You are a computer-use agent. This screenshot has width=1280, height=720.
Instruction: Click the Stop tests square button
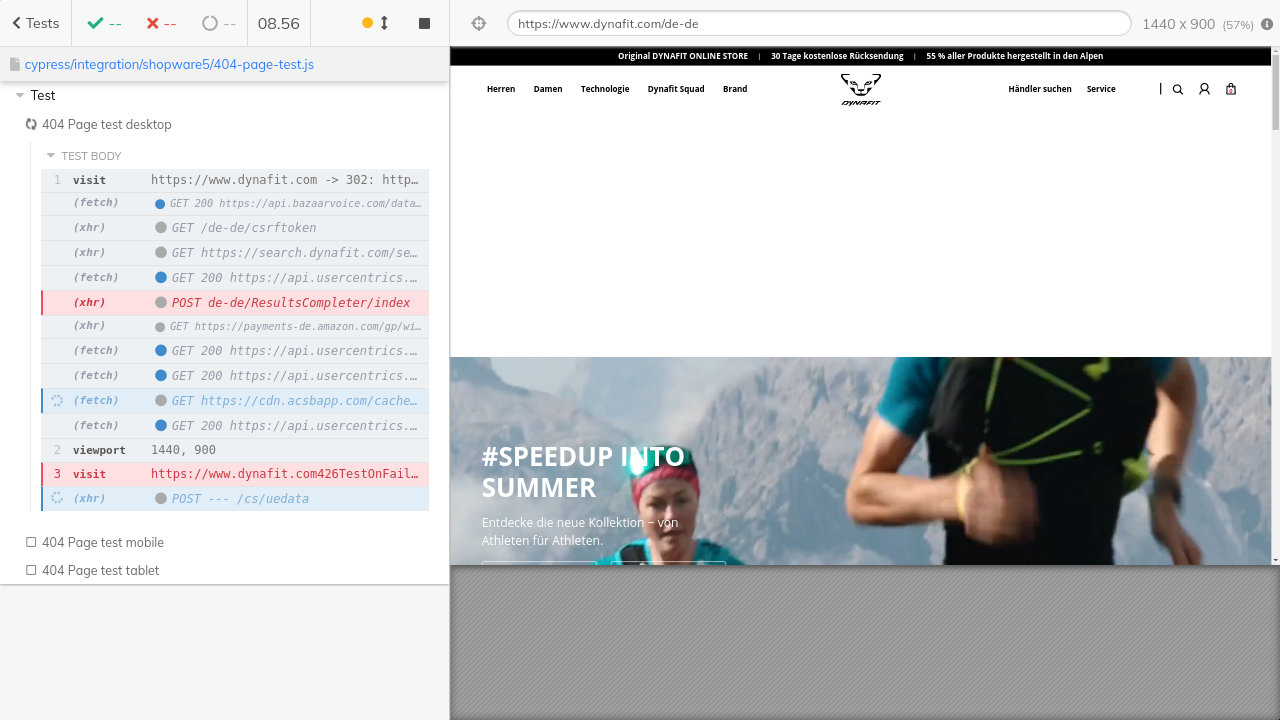click(x=424, y=23)
